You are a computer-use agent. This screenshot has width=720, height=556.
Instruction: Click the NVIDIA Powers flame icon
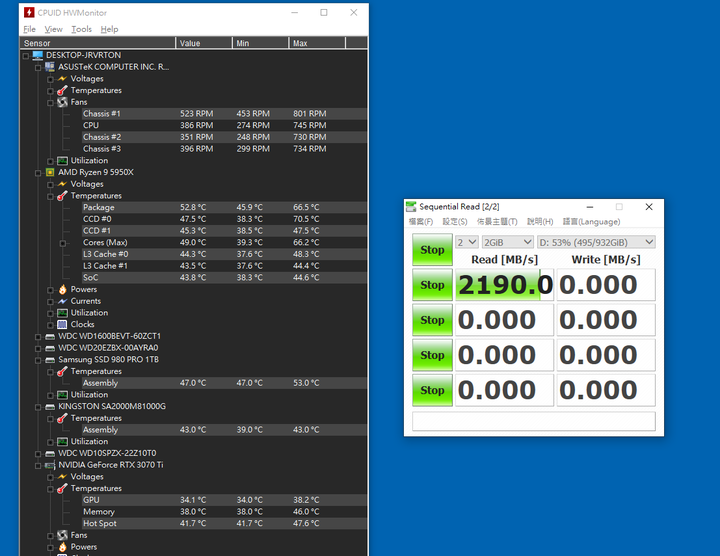click(62, 547)
